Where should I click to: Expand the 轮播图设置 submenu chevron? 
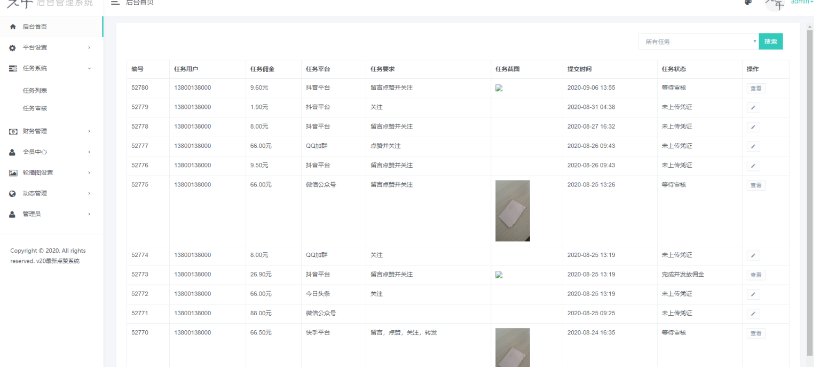89,173
